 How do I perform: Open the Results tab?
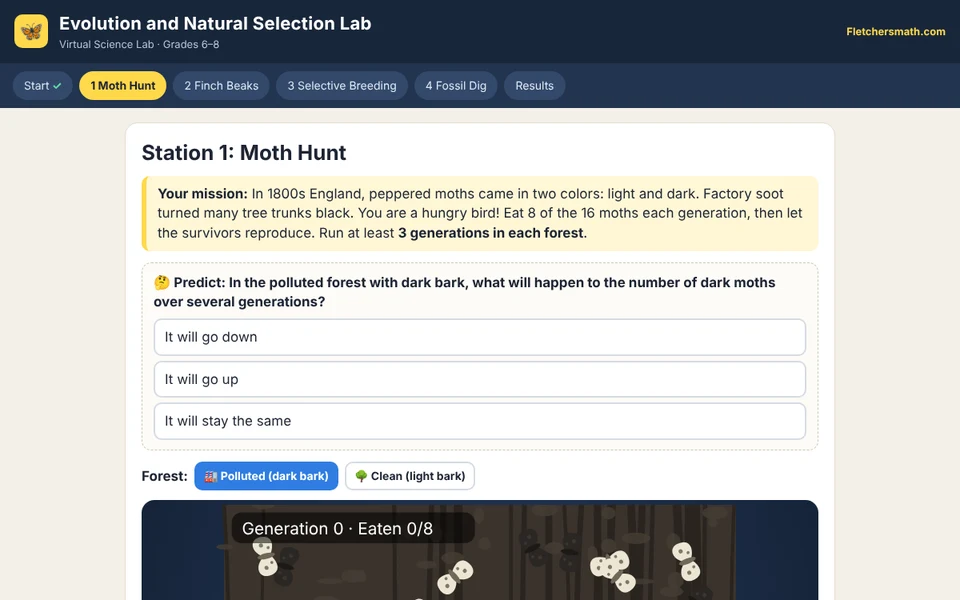(534, 86)
